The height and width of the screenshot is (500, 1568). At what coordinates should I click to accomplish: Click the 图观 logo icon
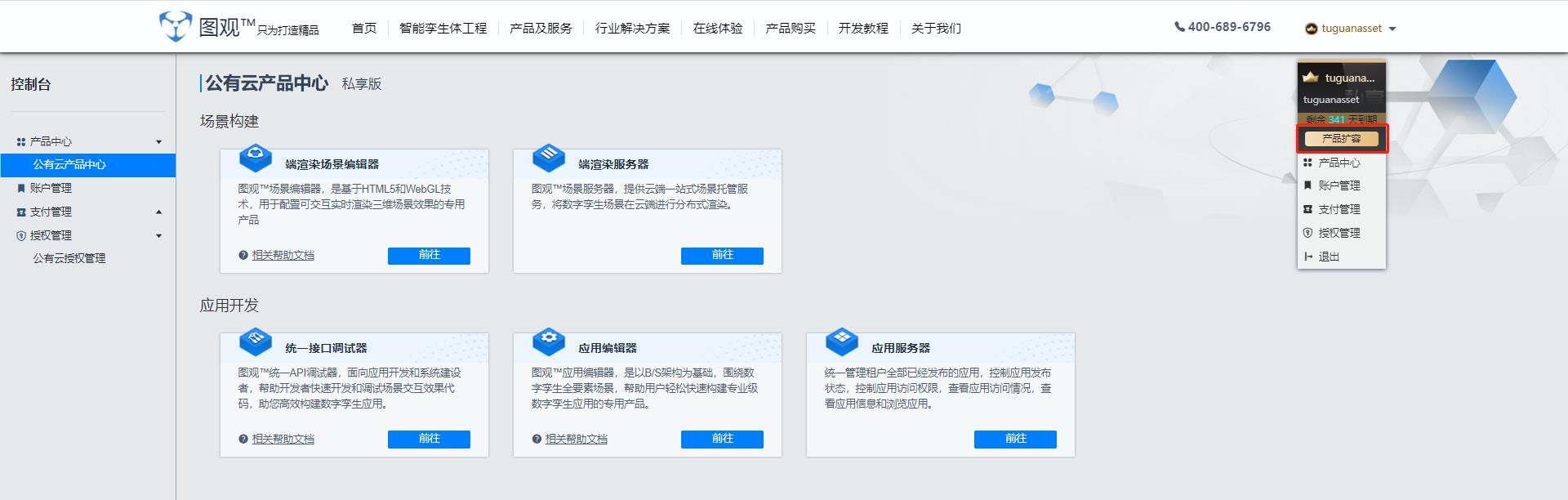(175, 26)
